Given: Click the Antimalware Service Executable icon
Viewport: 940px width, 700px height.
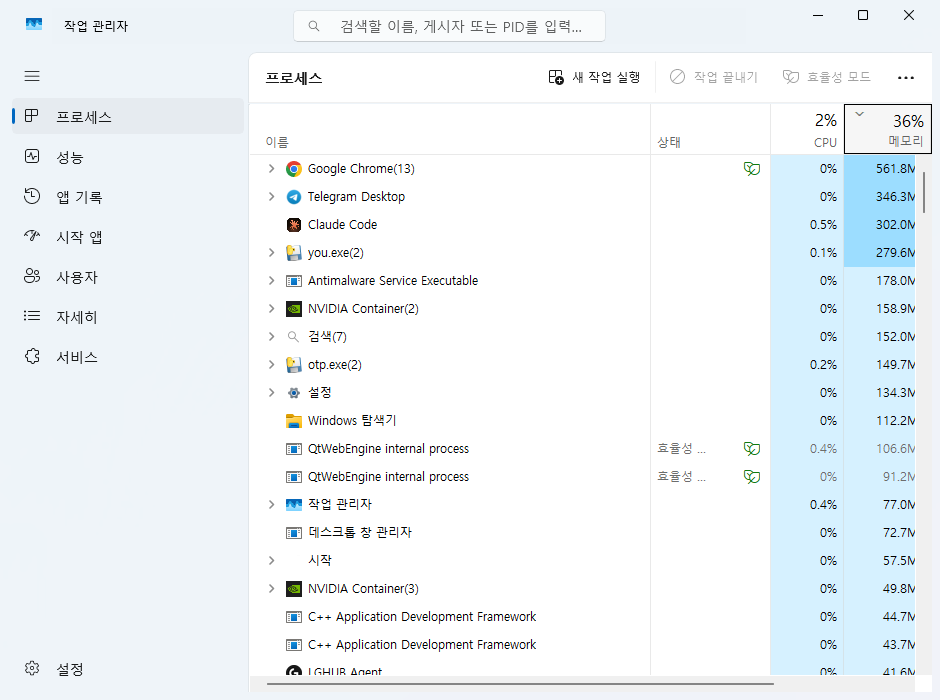Looking at the screenshot, I should (x=294, y=280).
